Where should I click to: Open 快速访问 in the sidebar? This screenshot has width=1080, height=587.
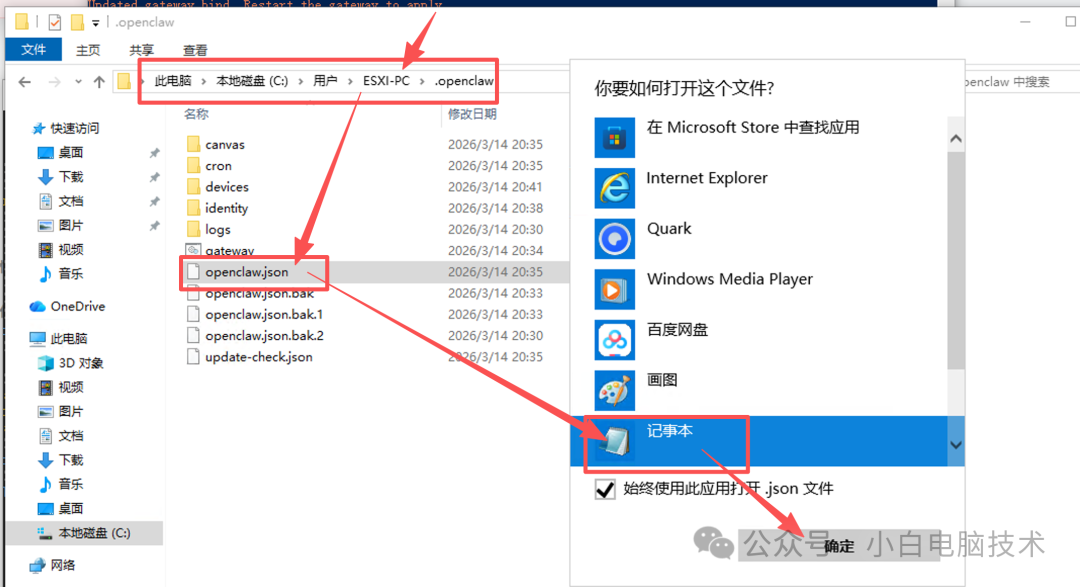pos(66,128)
